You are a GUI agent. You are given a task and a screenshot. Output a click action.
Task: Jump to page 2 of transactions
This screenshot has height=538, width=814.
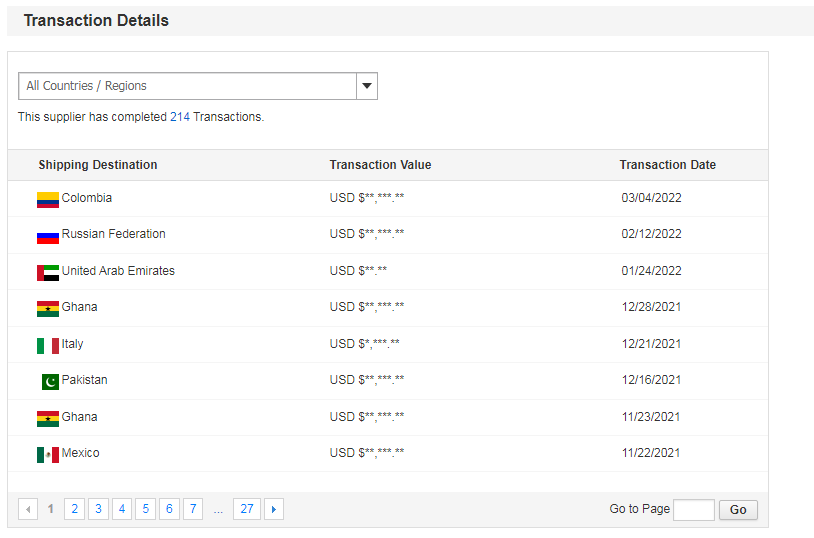pos(74,510)
